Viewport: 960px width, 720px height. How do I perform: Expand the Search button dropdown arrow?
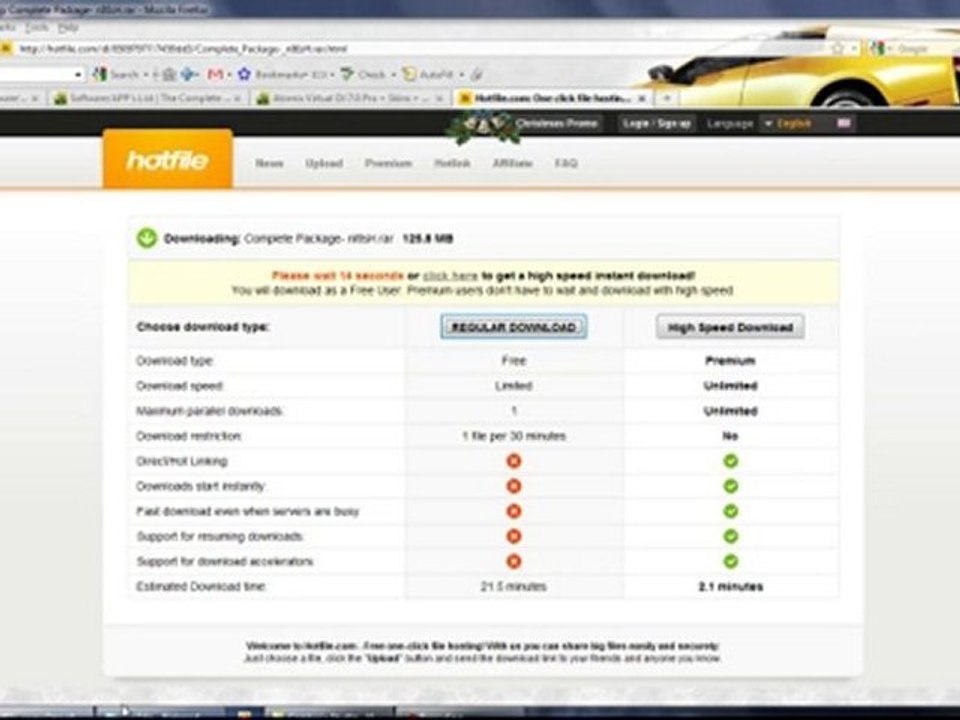click(x=145, y=75)
